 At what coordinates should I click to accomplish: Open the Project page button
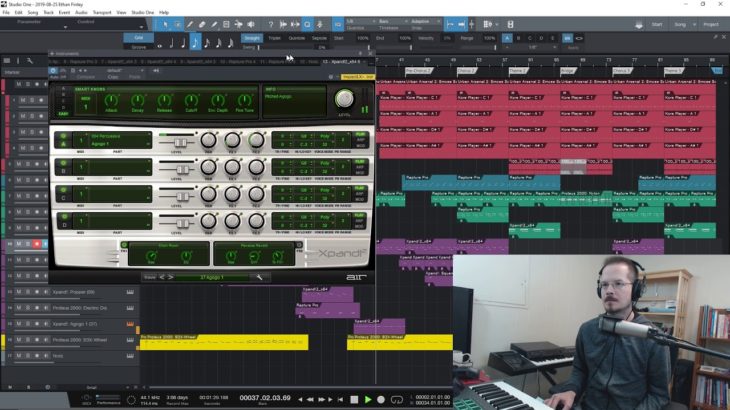711,25
